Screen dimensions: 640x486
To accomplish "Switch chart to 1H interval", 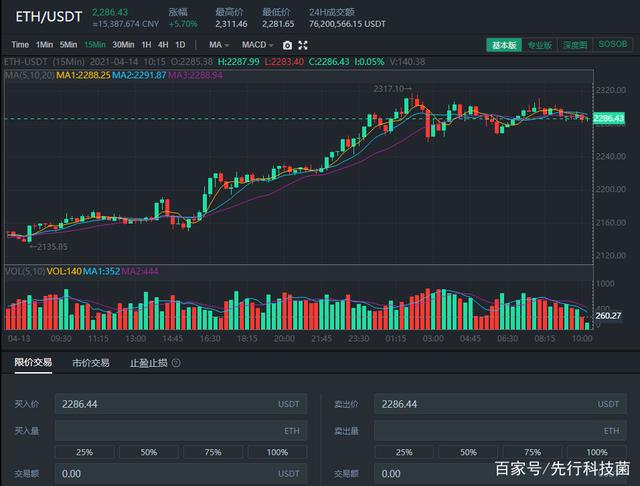I will tap(146, 45).
